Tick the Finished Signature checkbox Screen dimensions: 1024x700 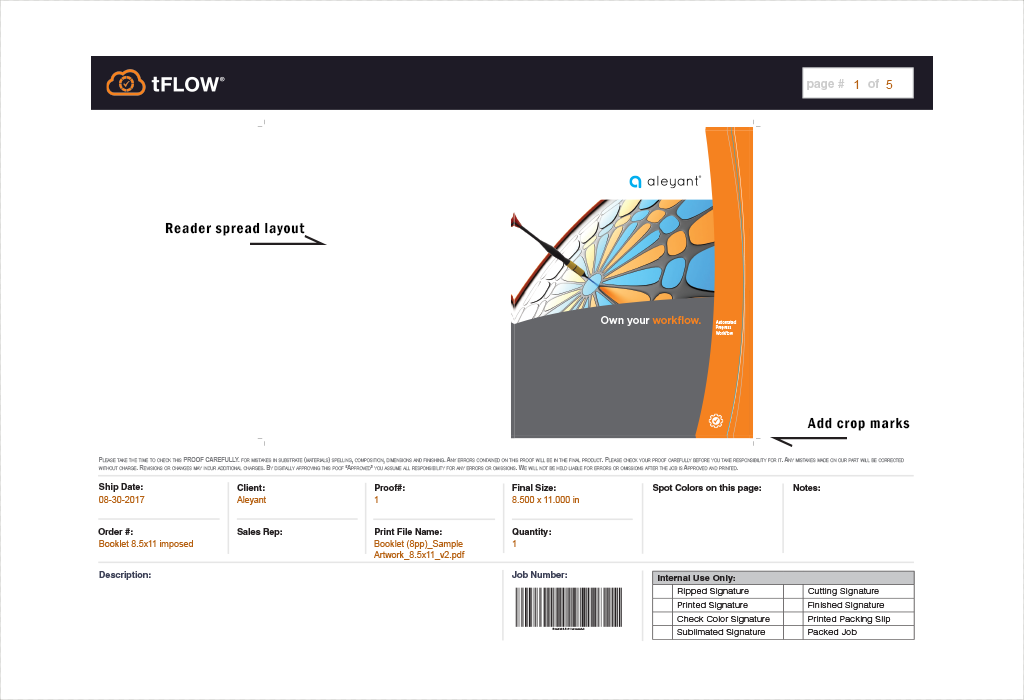(793, 605)
